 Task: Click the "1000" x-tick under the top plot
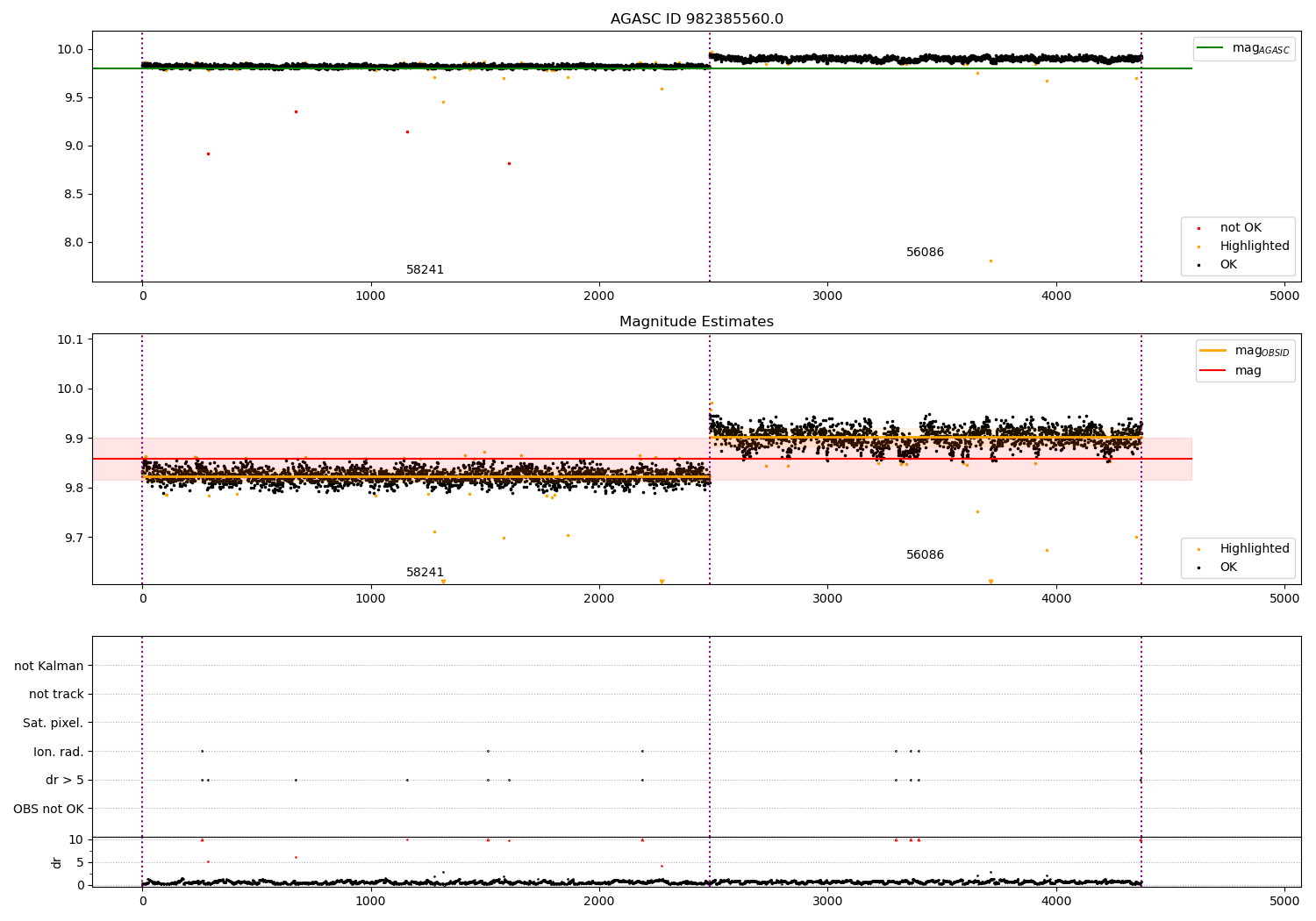370,296
